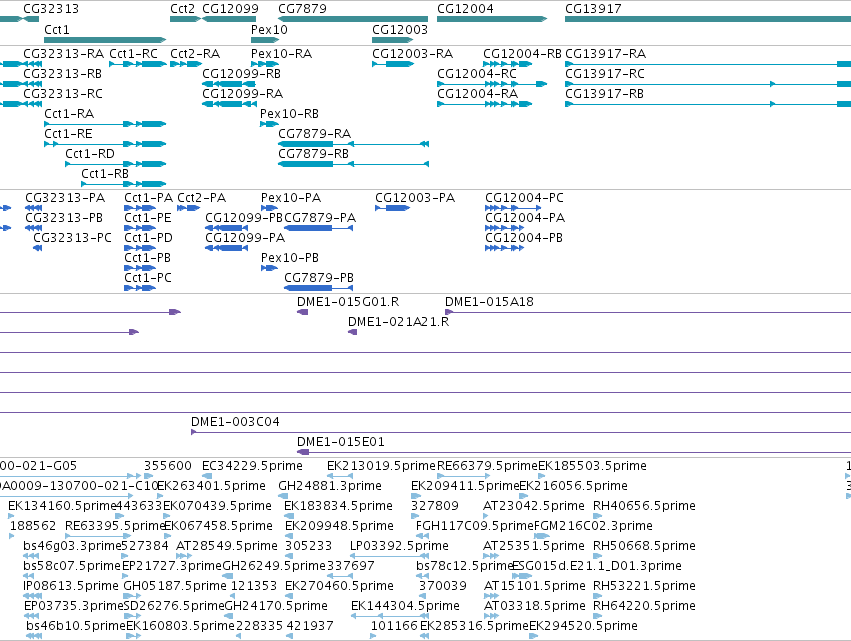Click the DME1-015E01 clone label
Image resolution: width=851 pixels, height=641 pixels.
coord(341,442)
